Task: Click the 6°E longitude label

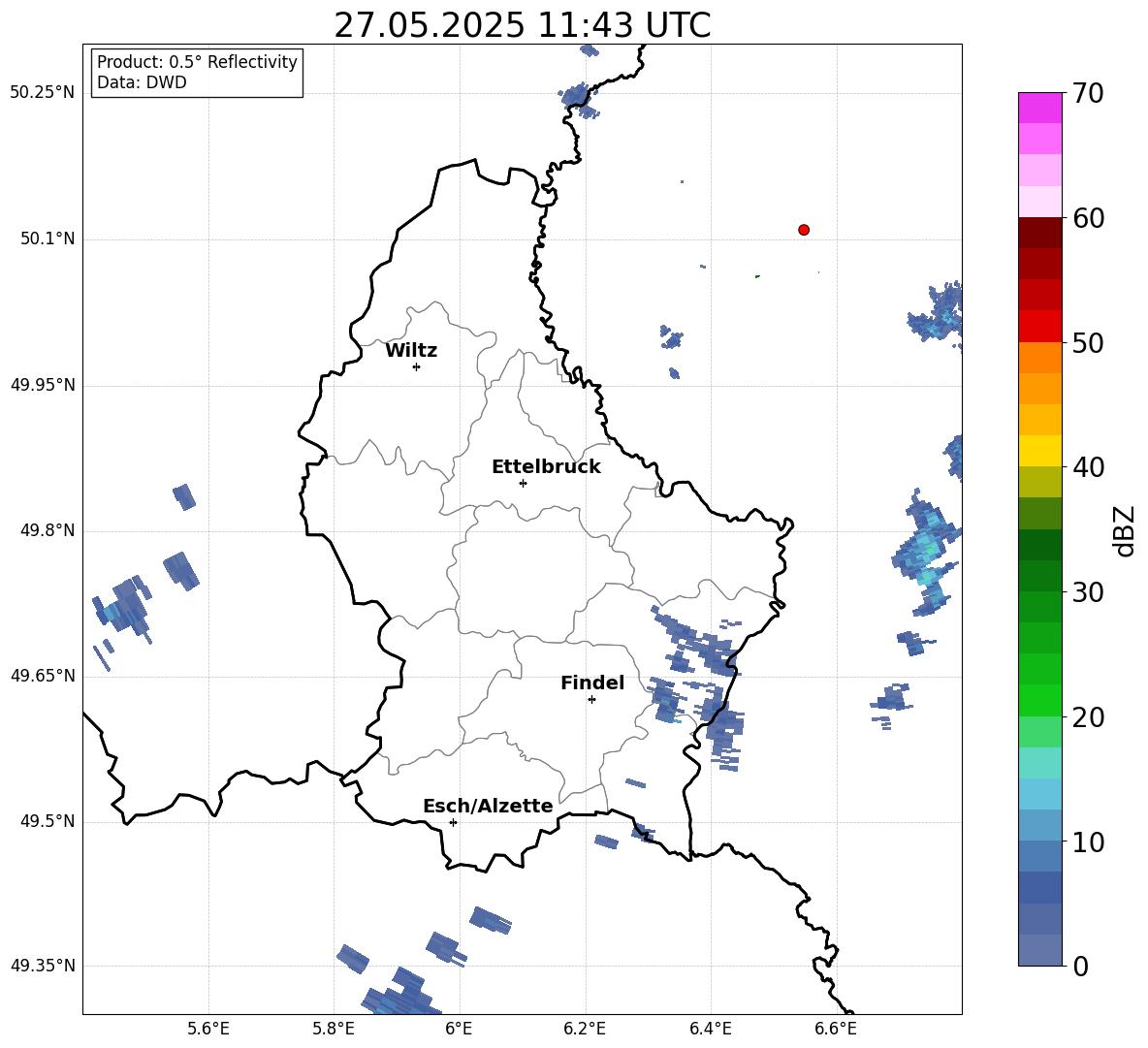Action: [459, 1029]
